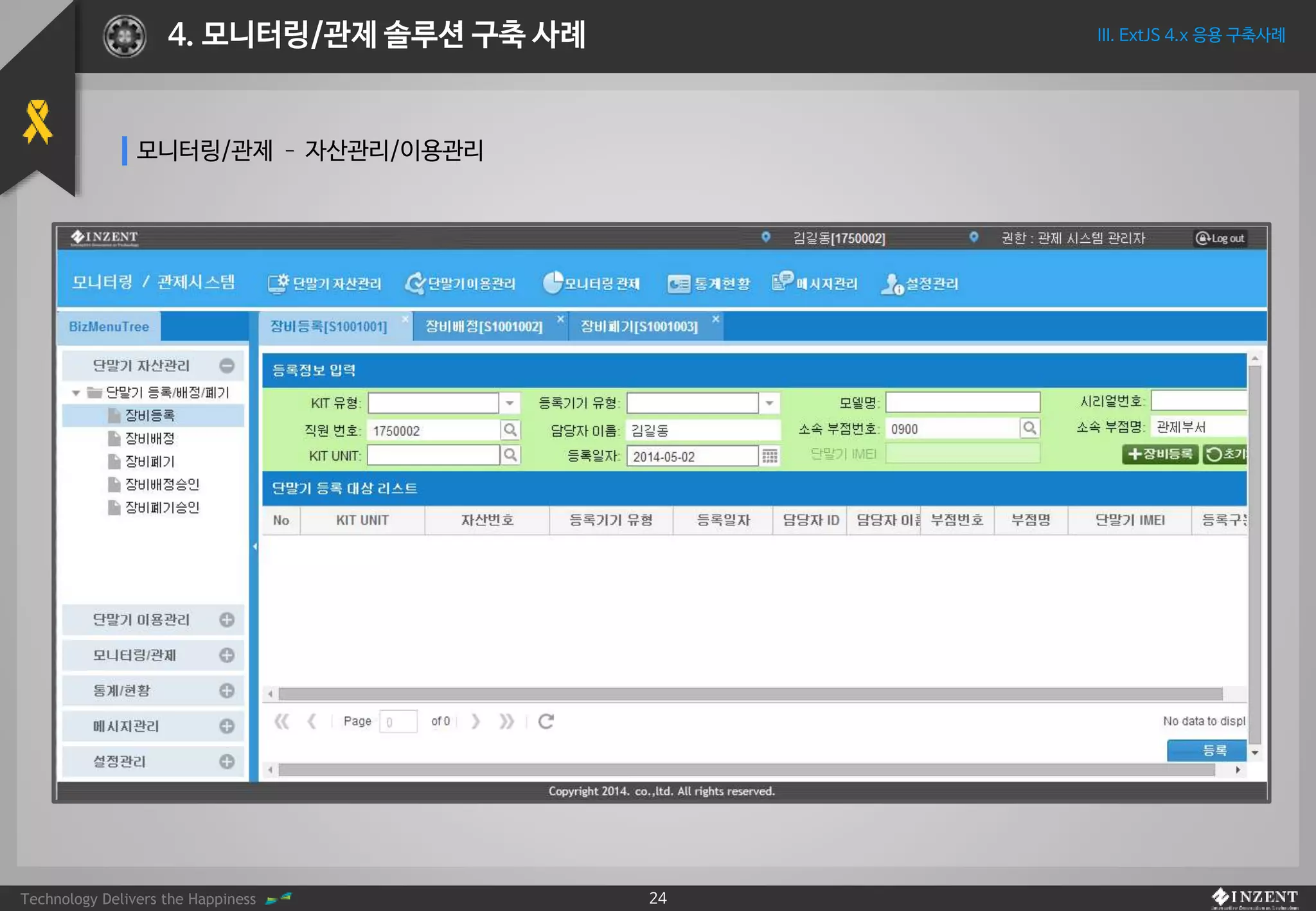Open the KIT 유형 dropdown
1316x911 pixels.
click(510, 403)
